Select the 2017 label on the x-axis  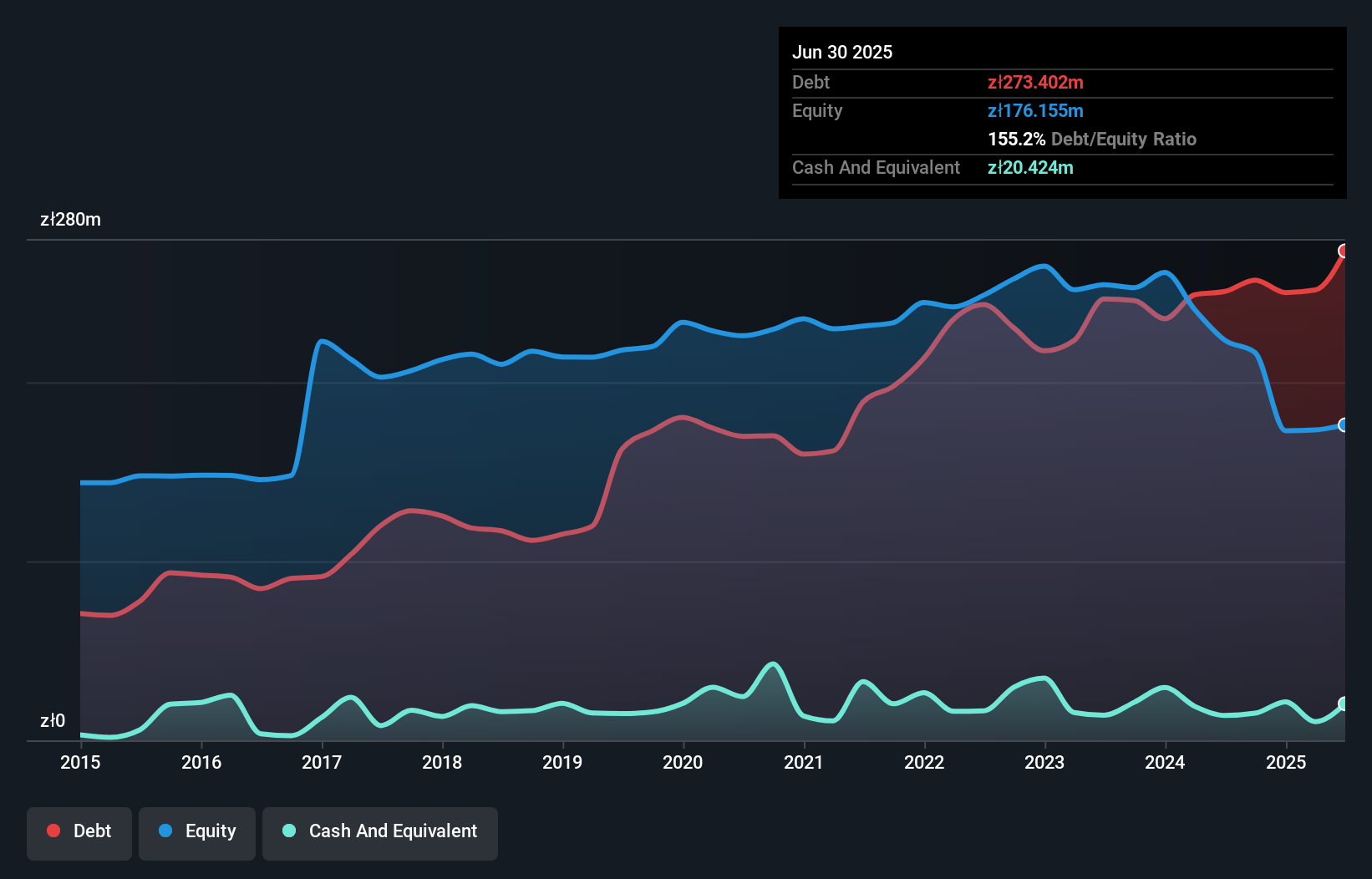322,762
